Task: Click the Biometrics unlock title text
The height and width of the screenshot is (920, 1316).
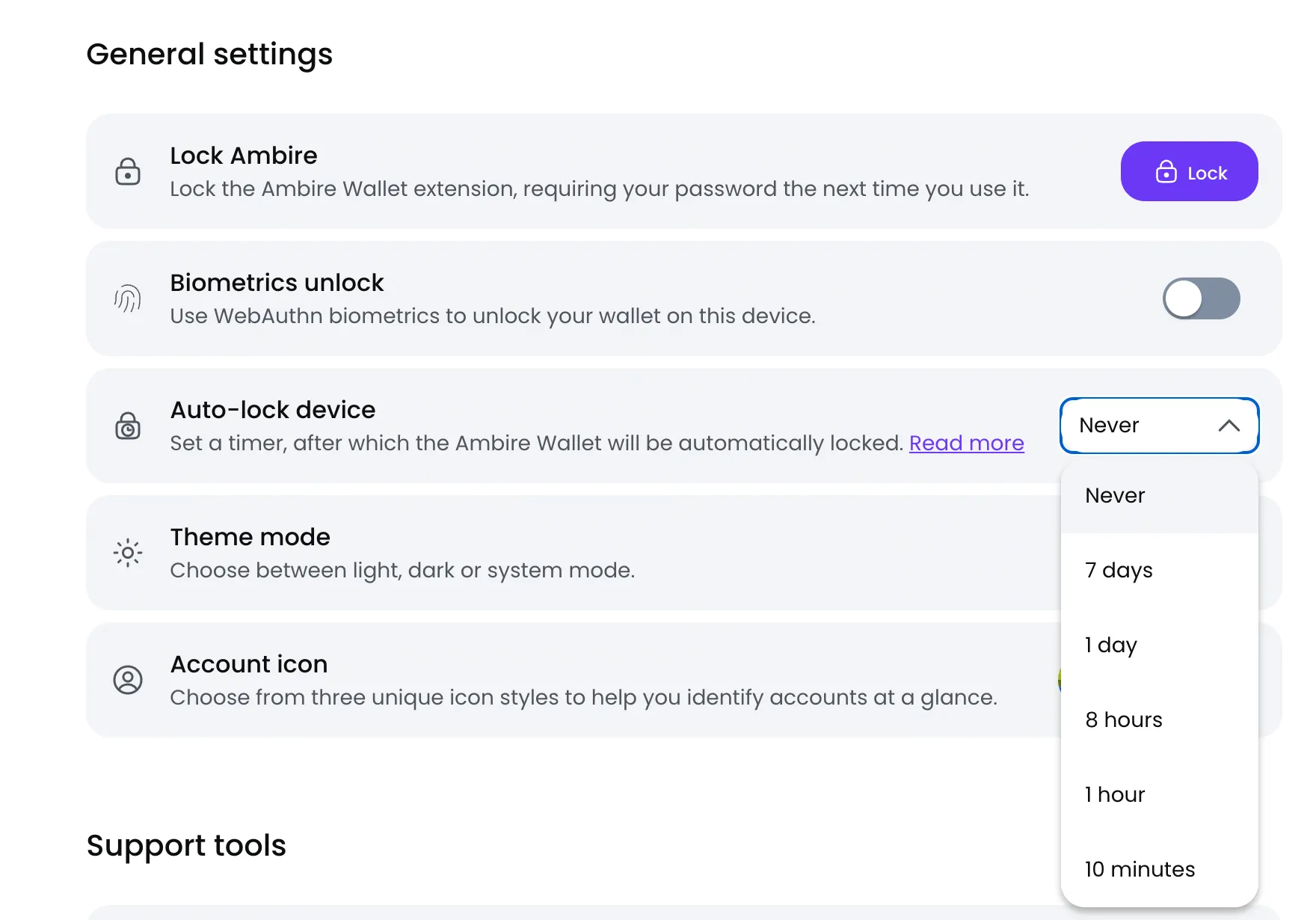Action: [277, 283]
